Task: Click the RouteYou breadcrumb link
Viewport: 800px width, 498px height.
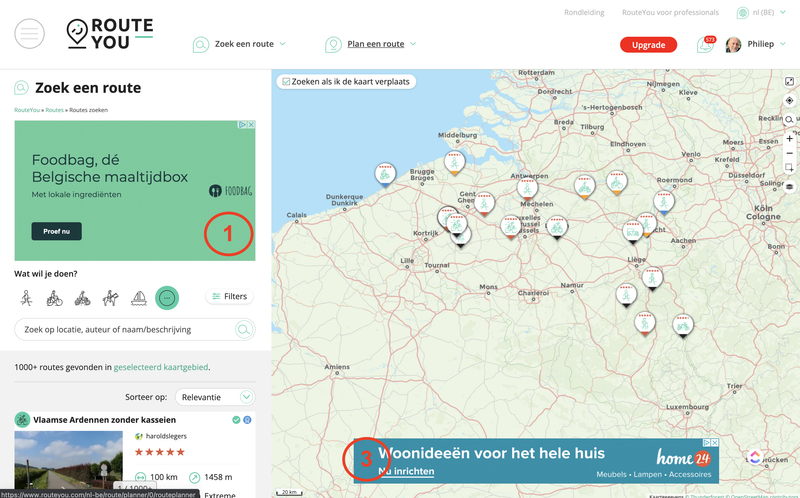Action: [x=27, y=110]
